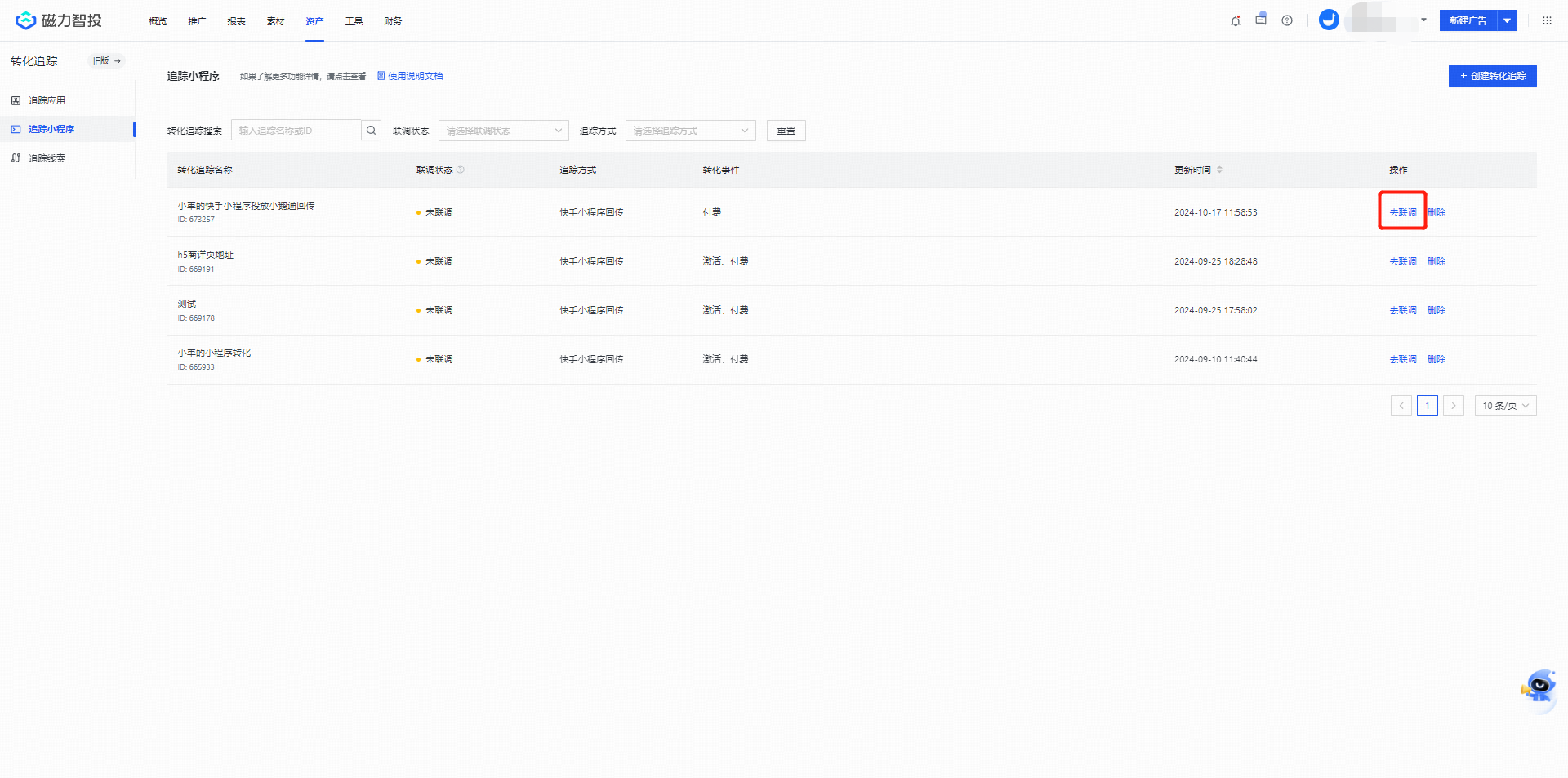Click the 联调状态 column help icon
This screenshot has width=1568, height=778.
click(461, 170)
